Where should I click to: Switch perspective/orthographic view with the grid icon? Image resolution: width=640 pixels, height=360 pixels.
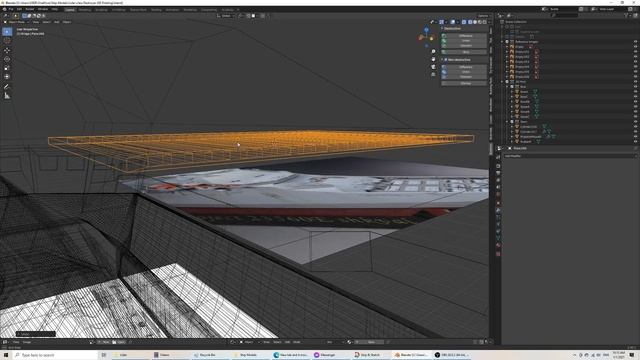[433, 75]
